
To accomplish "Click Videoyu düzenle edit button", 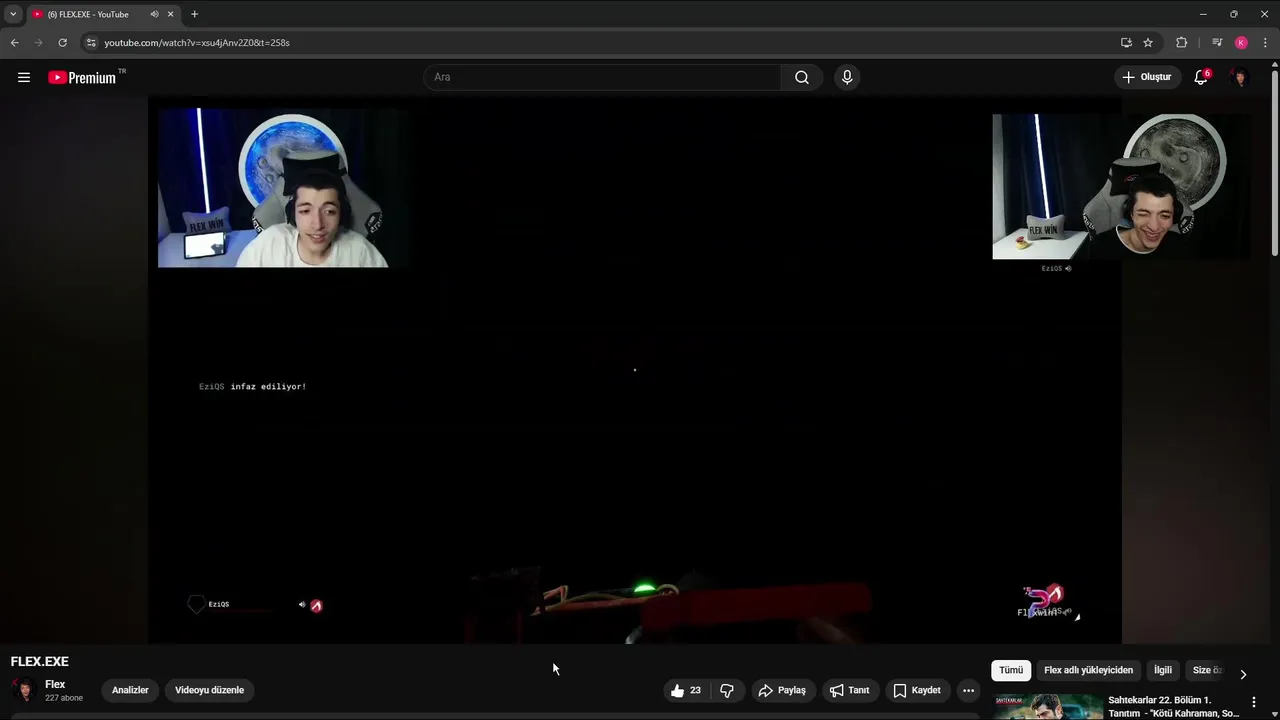I will [x=209, y=690].
